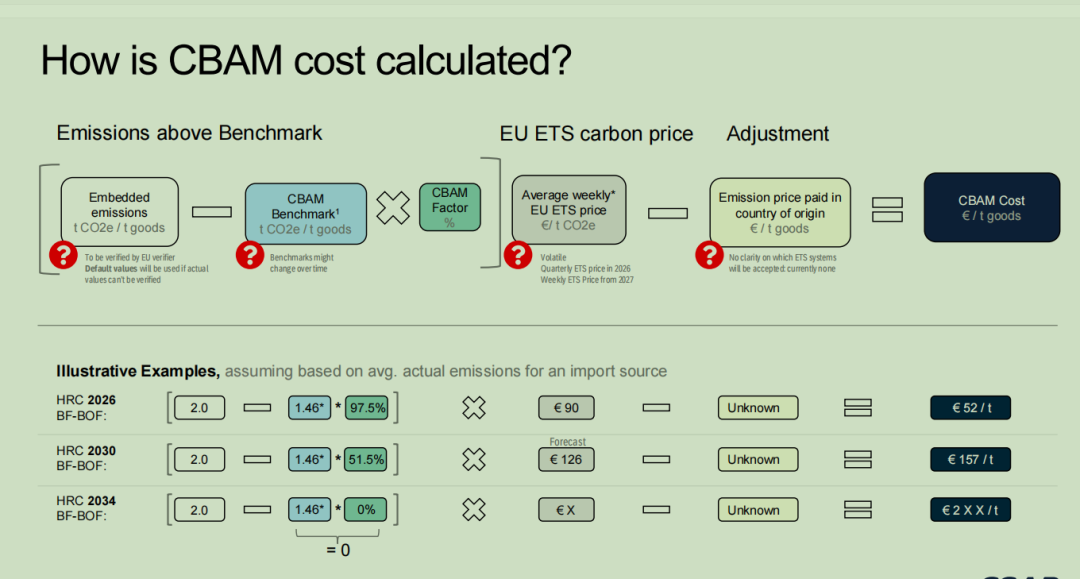This screenshot has height=579, width=1080.
Task: Click the minus sign after Embedded emissions box
Action: click(211, 211)
